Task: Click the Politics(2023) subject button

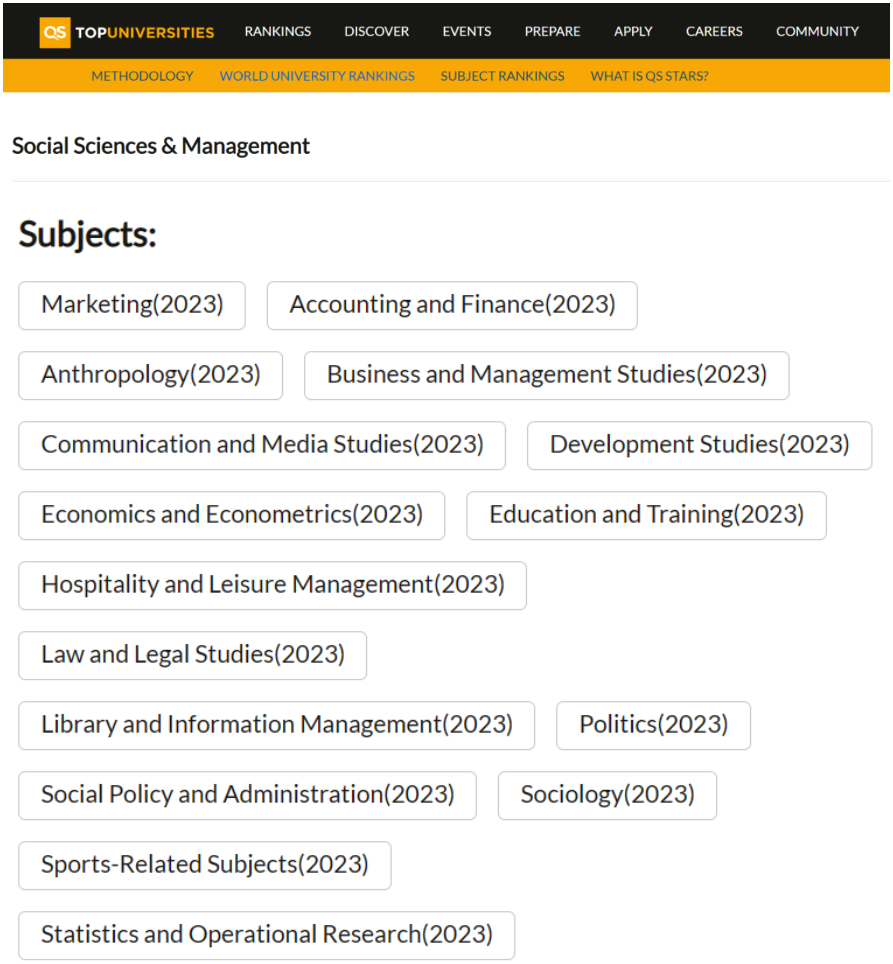Action: [653, 725]
